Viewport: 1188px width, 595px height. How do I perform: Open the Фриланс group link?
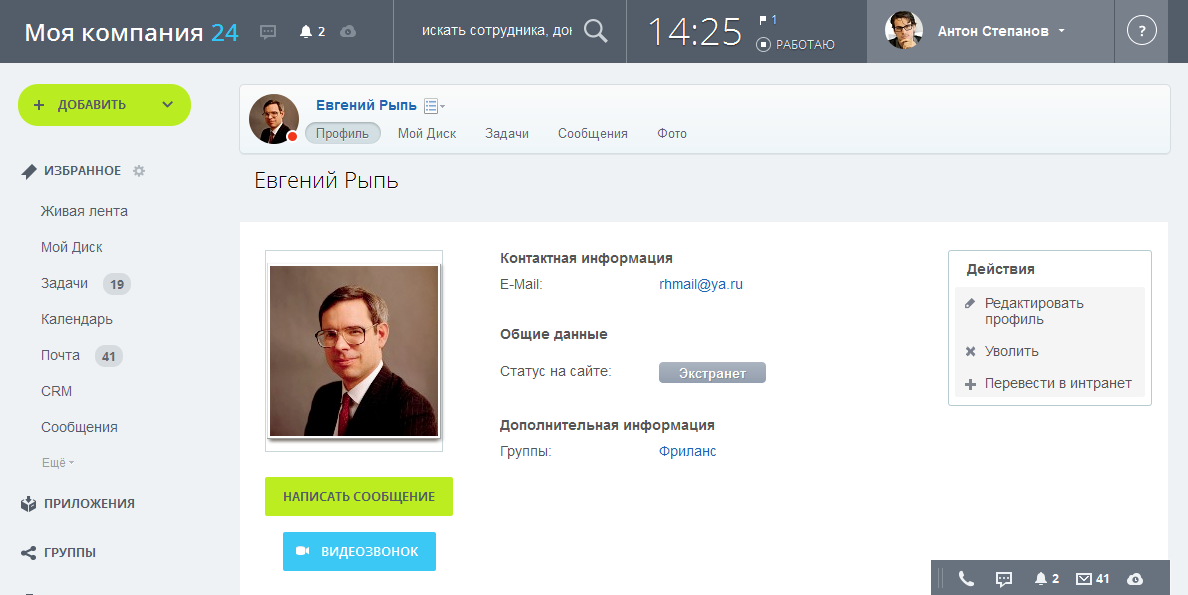click(x=687, y=452)
